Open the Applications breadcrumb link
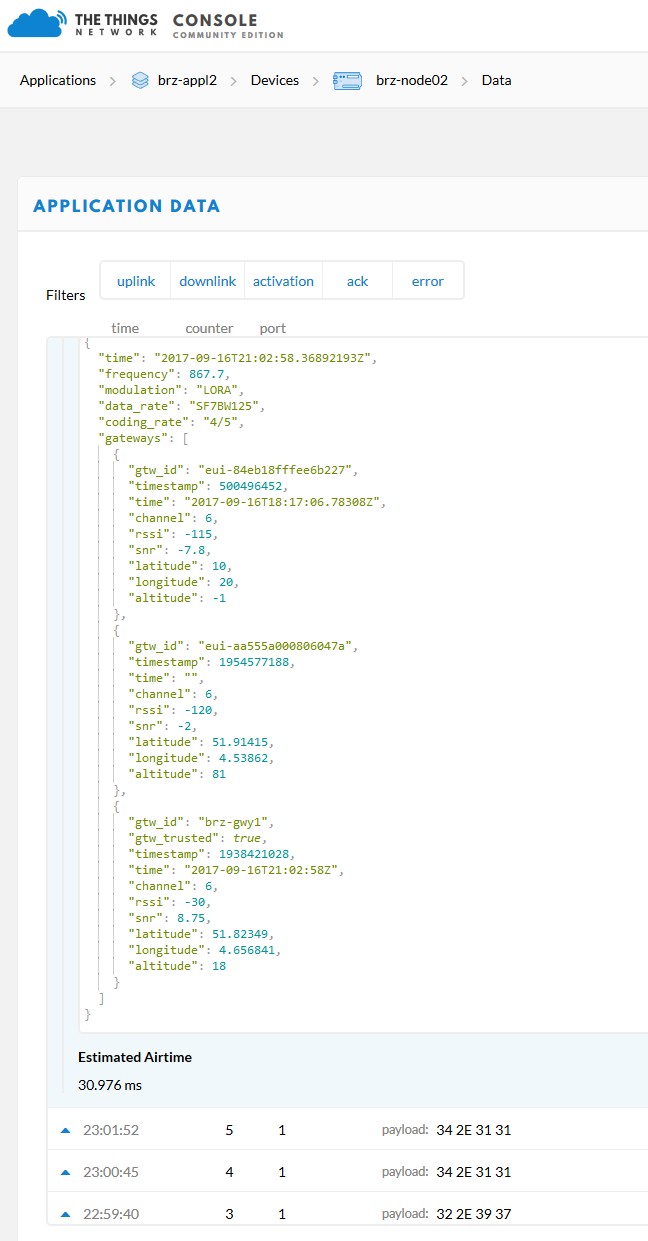 (x=58, y=80)
